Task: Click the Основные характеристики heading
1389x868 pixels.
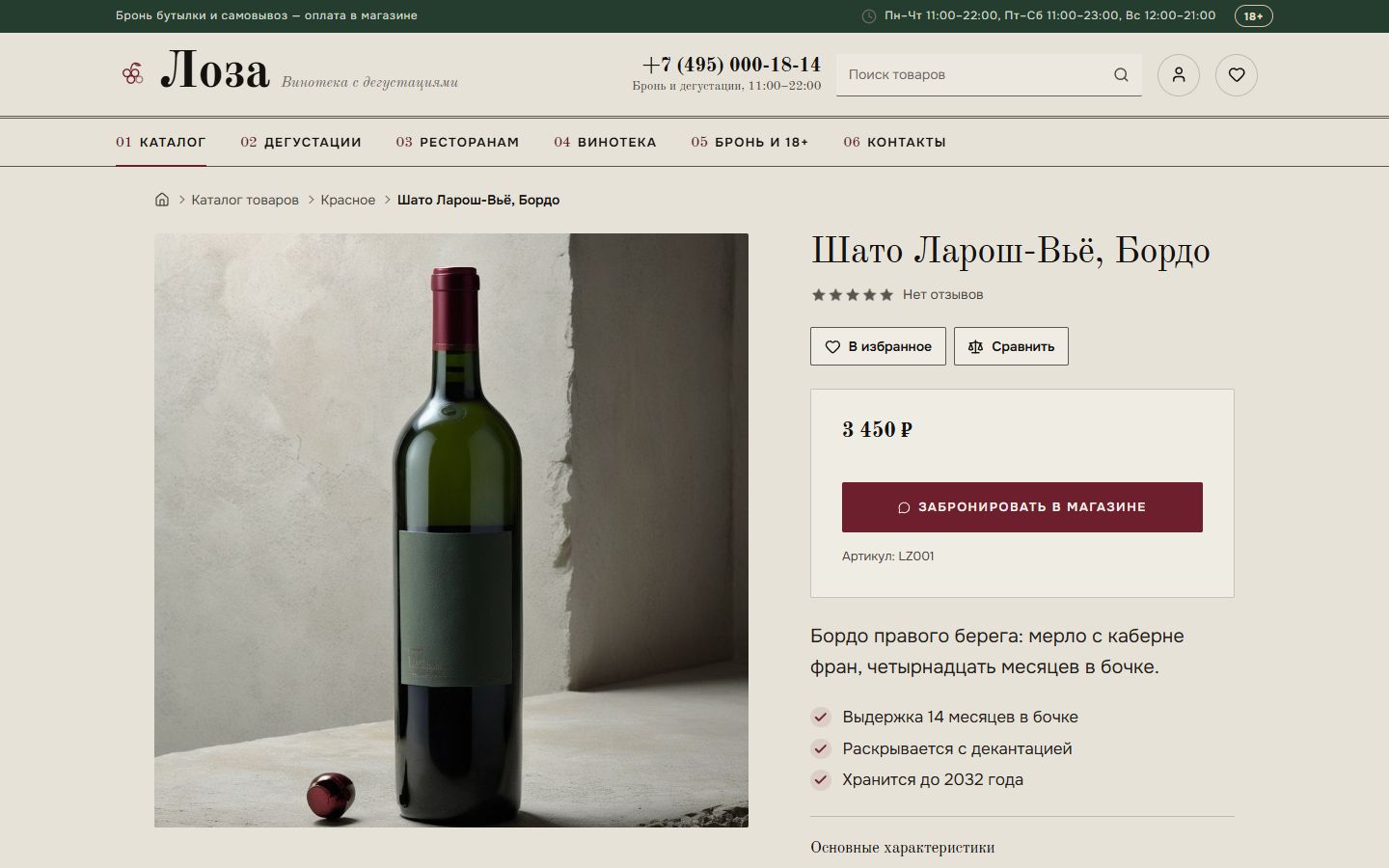Action: [903, 848]
